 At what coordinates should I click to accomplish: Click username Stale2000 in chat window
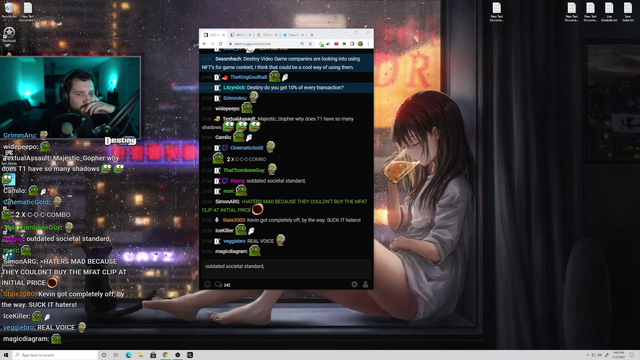click(233, 220)
